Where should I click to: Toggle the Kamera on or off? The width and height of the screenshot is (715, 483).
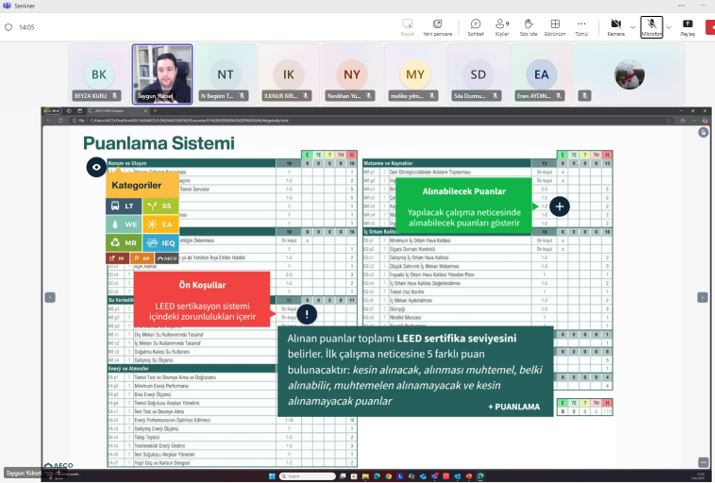[616, 27]
